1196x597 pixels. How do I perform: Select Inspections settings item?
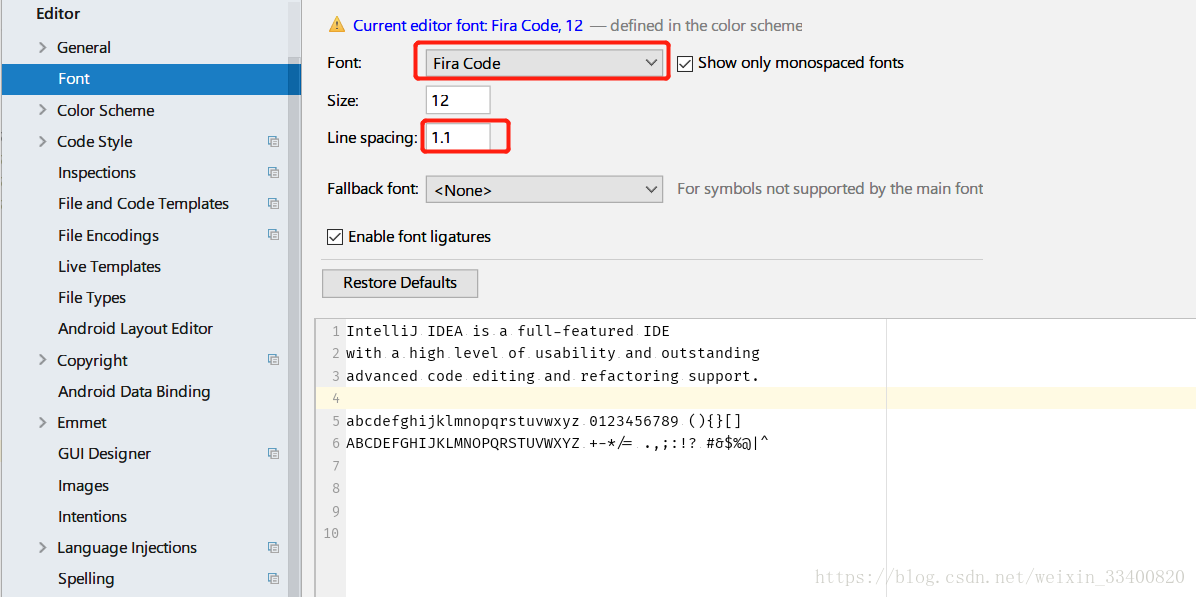click(97, 173)
